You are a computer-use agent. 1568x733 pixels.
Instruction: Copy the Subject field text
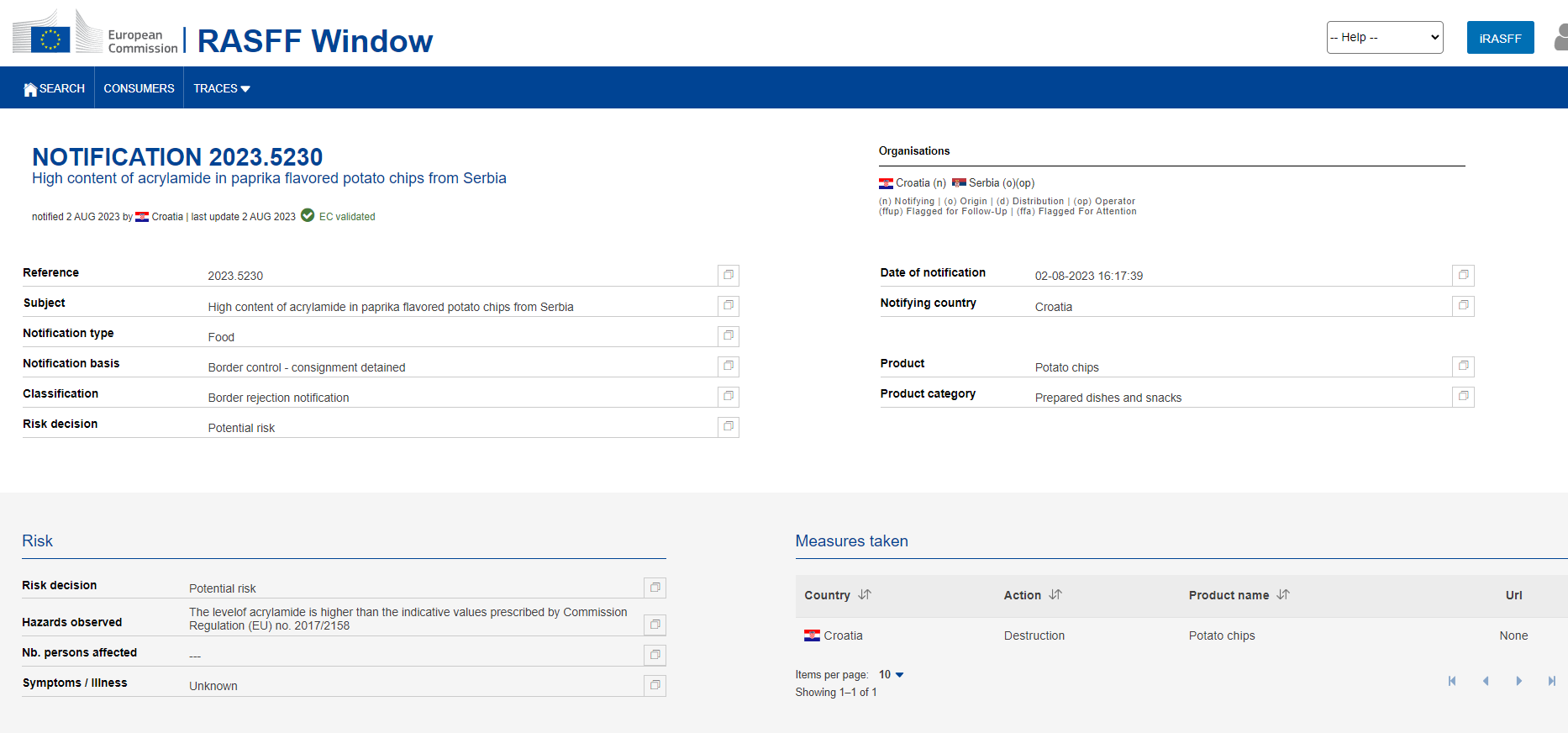click(729, 305)
